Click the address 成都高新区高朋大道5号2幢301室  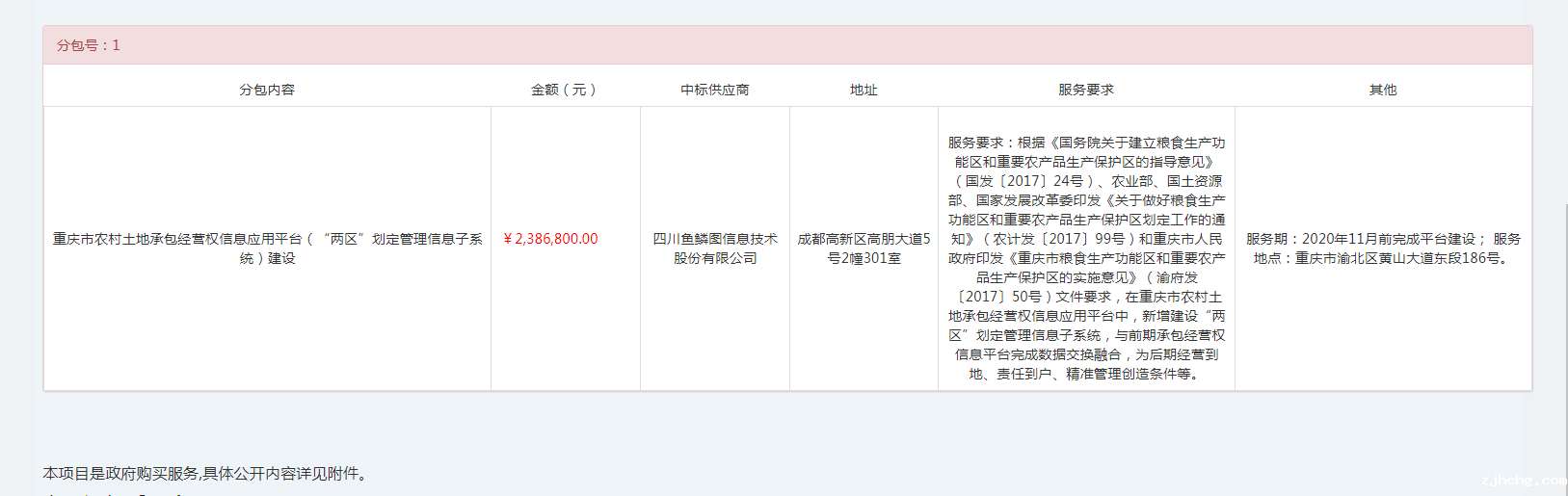(864, 248)
